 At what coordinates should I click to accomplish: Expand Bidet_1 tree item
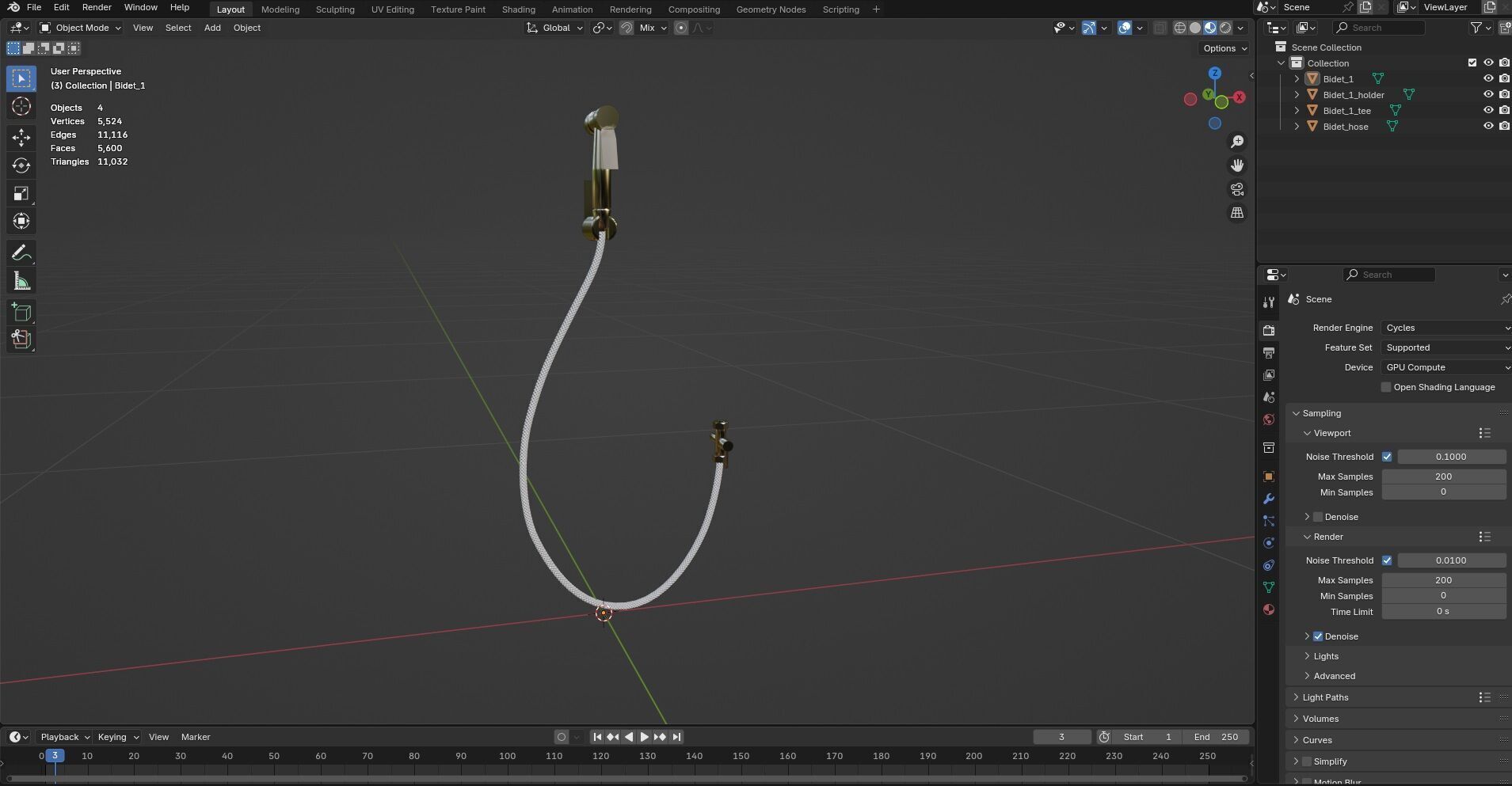1297,78
